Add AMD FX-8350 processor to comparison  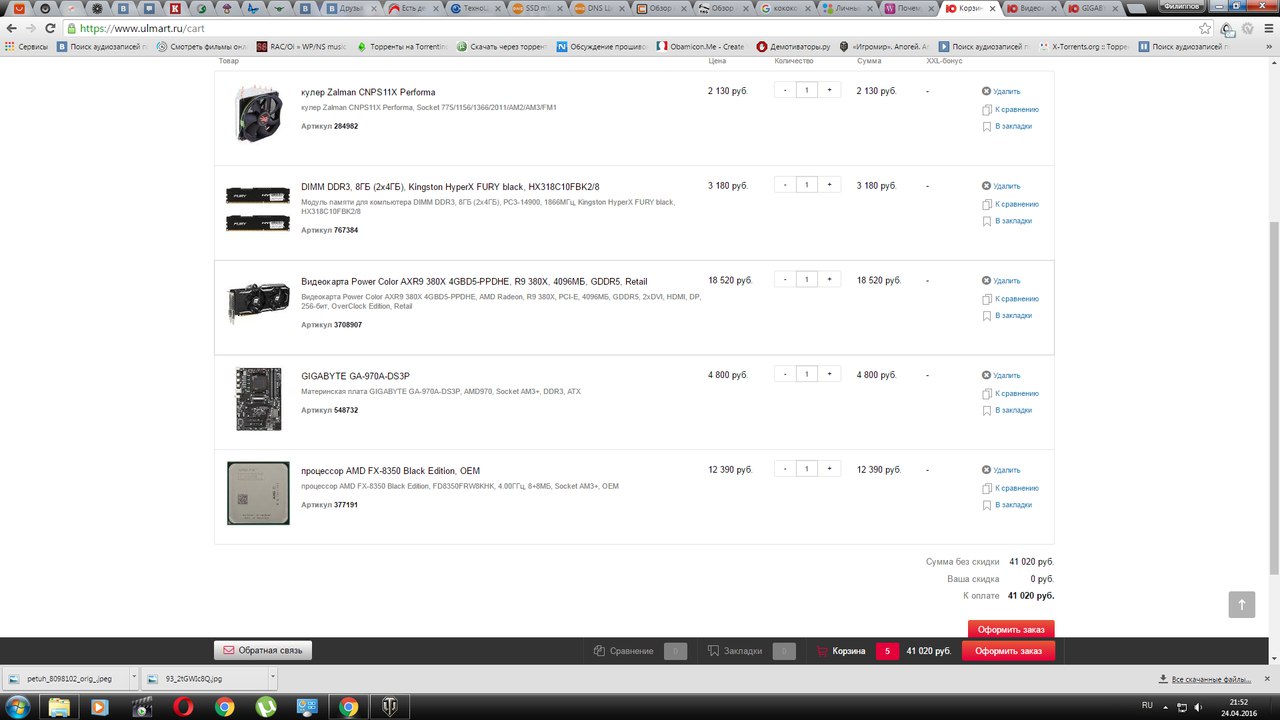1010,488
